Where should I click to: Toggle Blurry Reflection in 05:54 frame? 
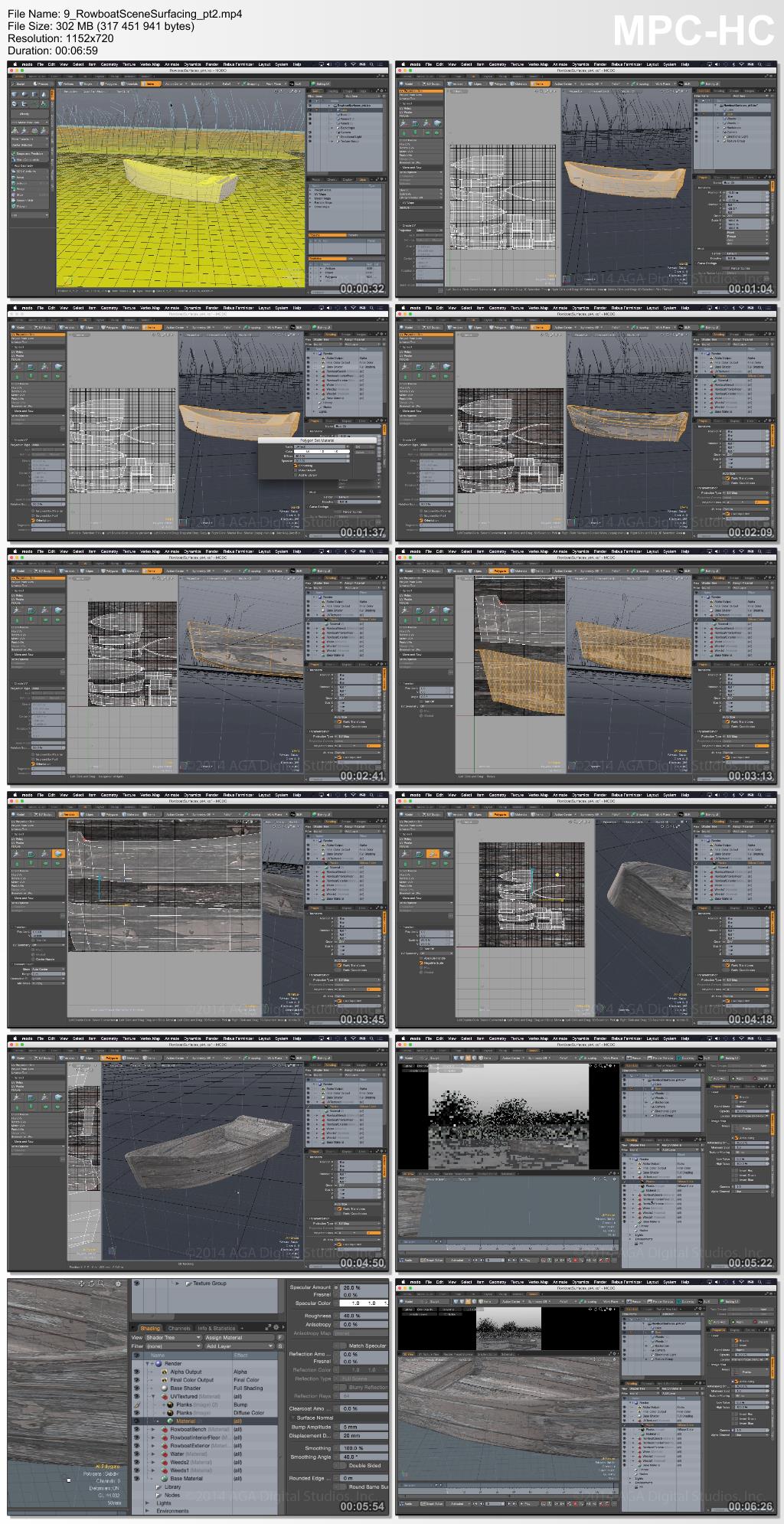[340, 1387]
